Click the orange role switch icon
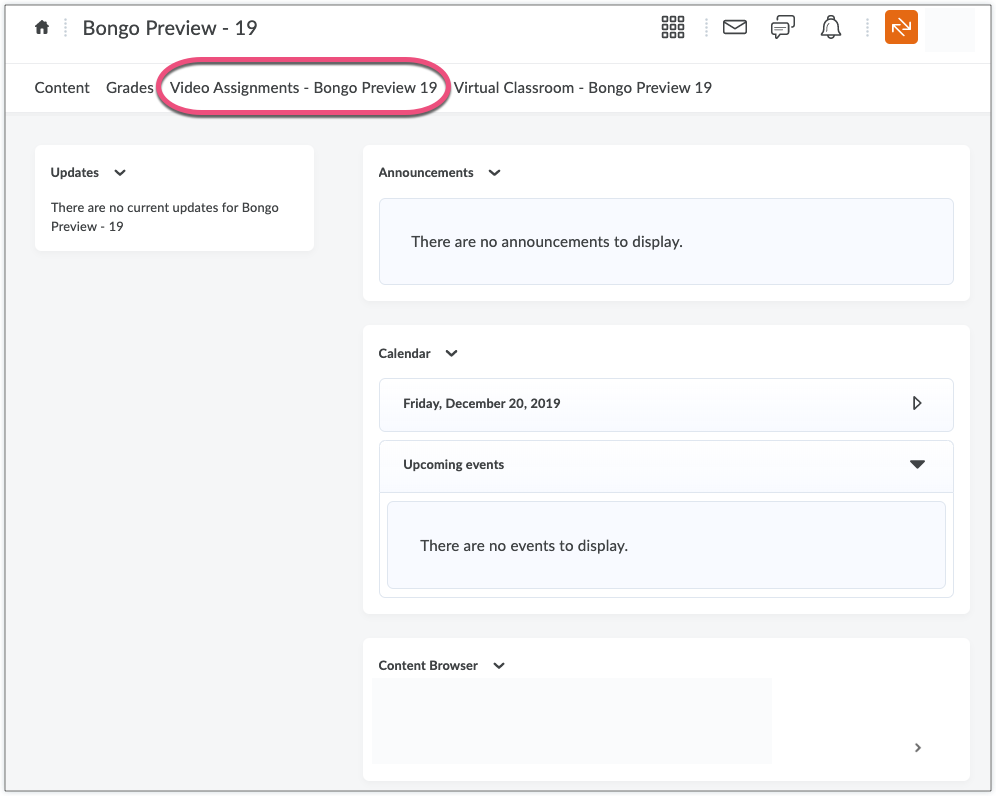Screen dimensions: 996x796 click(x=901, y=28)
